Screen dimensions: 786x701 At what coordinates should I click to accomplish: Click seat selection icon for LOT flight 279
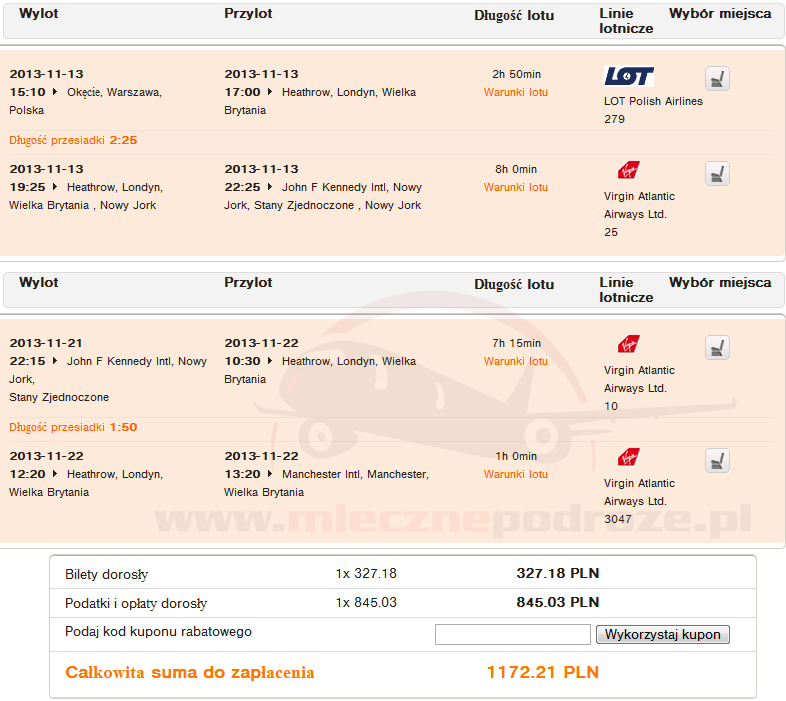716,79
